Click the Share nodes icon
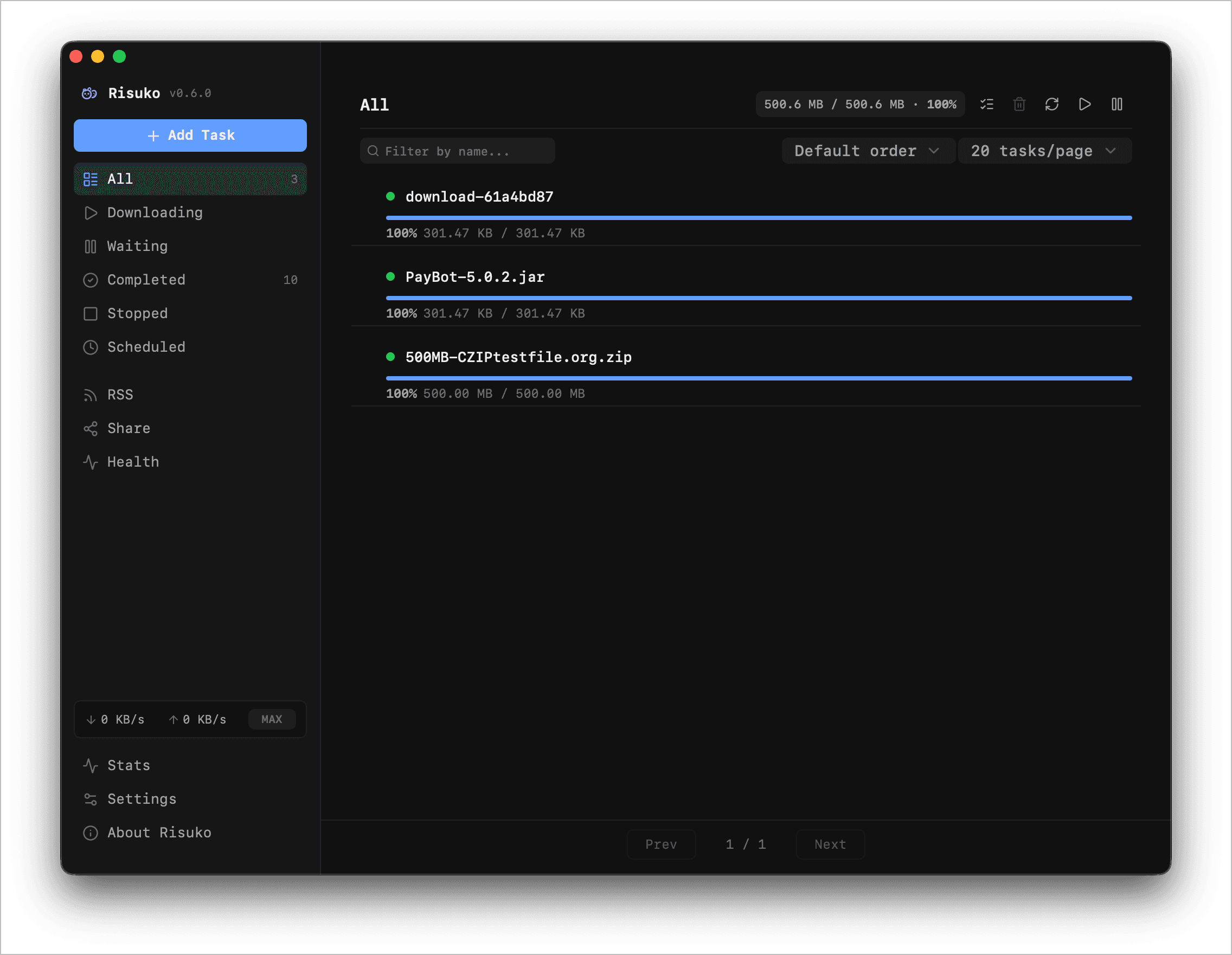The height and width of the screenshot is (955, 1232). pyautogui.click(x=90, y=429)
